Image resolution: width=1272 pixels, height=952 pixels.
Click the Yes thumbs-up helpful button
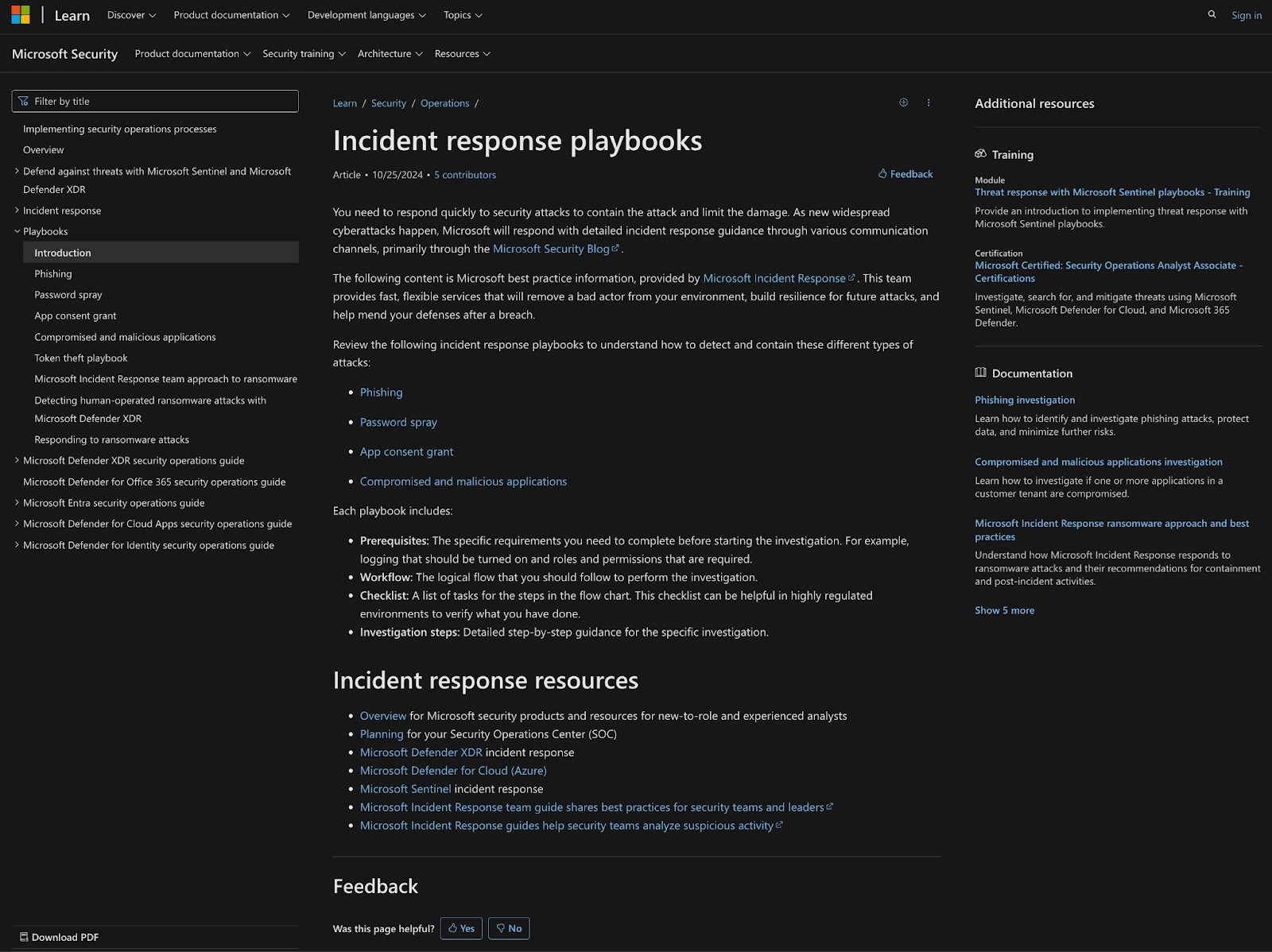pos(461,928)
